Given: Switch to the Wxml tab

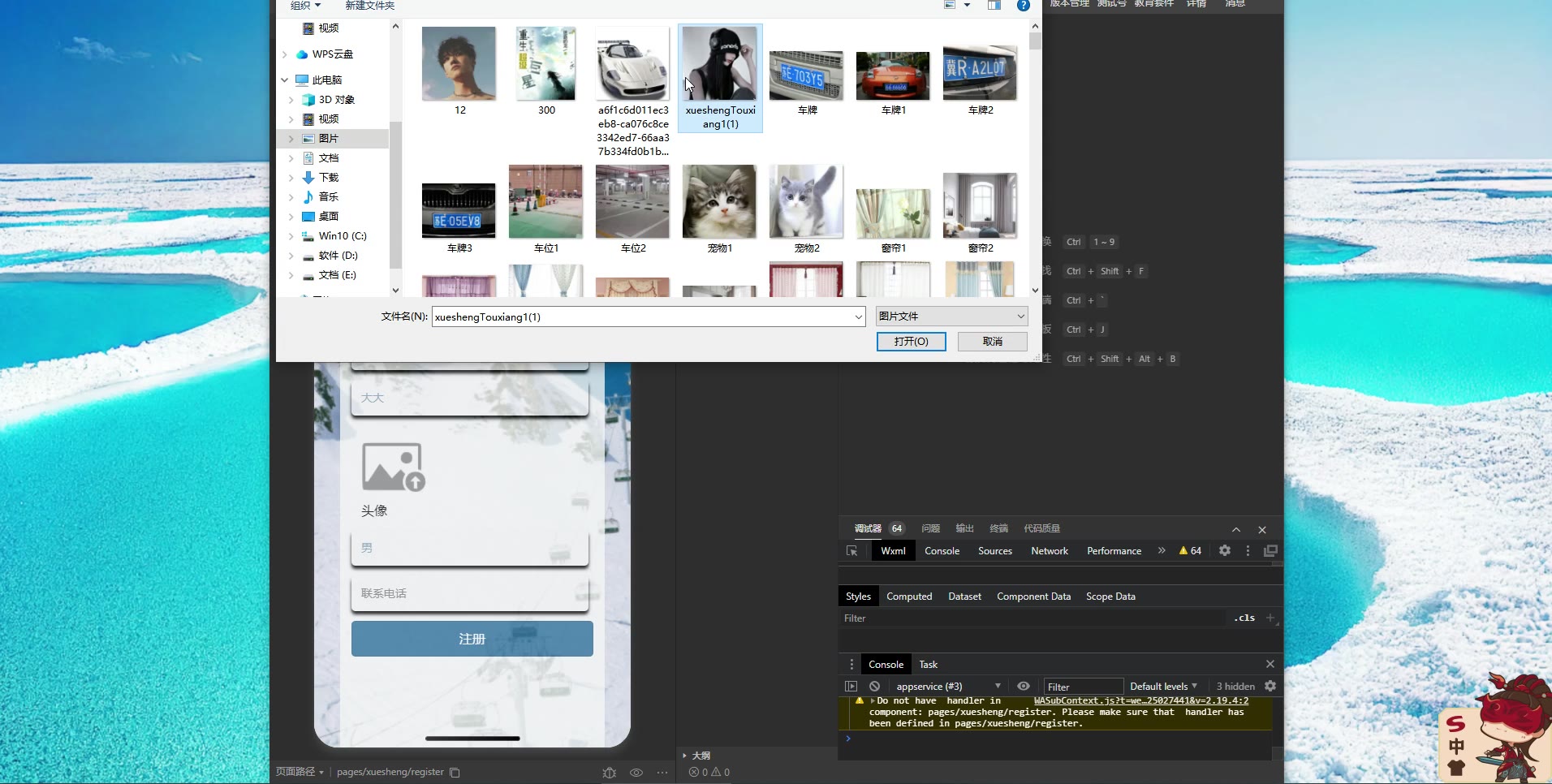Looking at the screenshot, I should click(893, 551).
